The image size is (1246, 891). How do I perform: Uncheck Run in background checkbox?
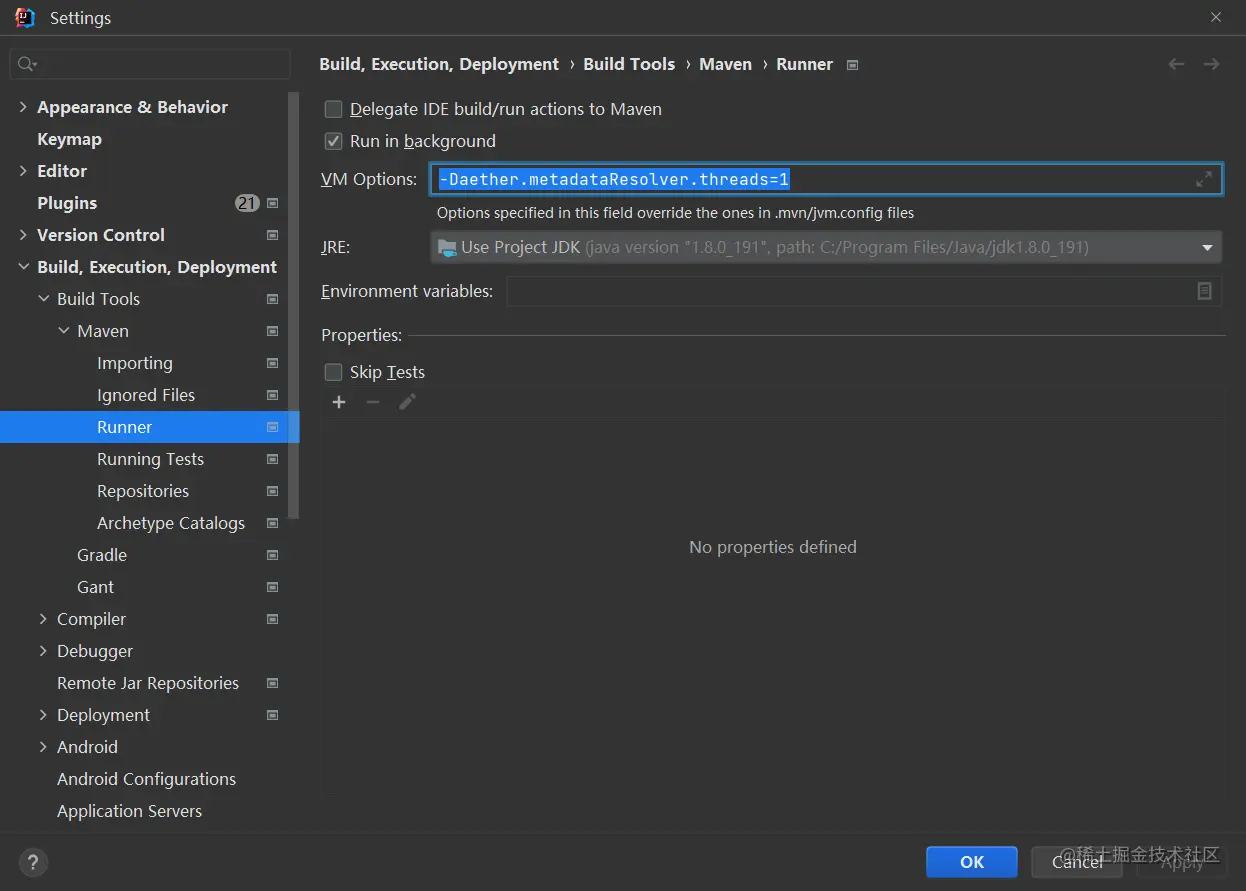[334, 141]
